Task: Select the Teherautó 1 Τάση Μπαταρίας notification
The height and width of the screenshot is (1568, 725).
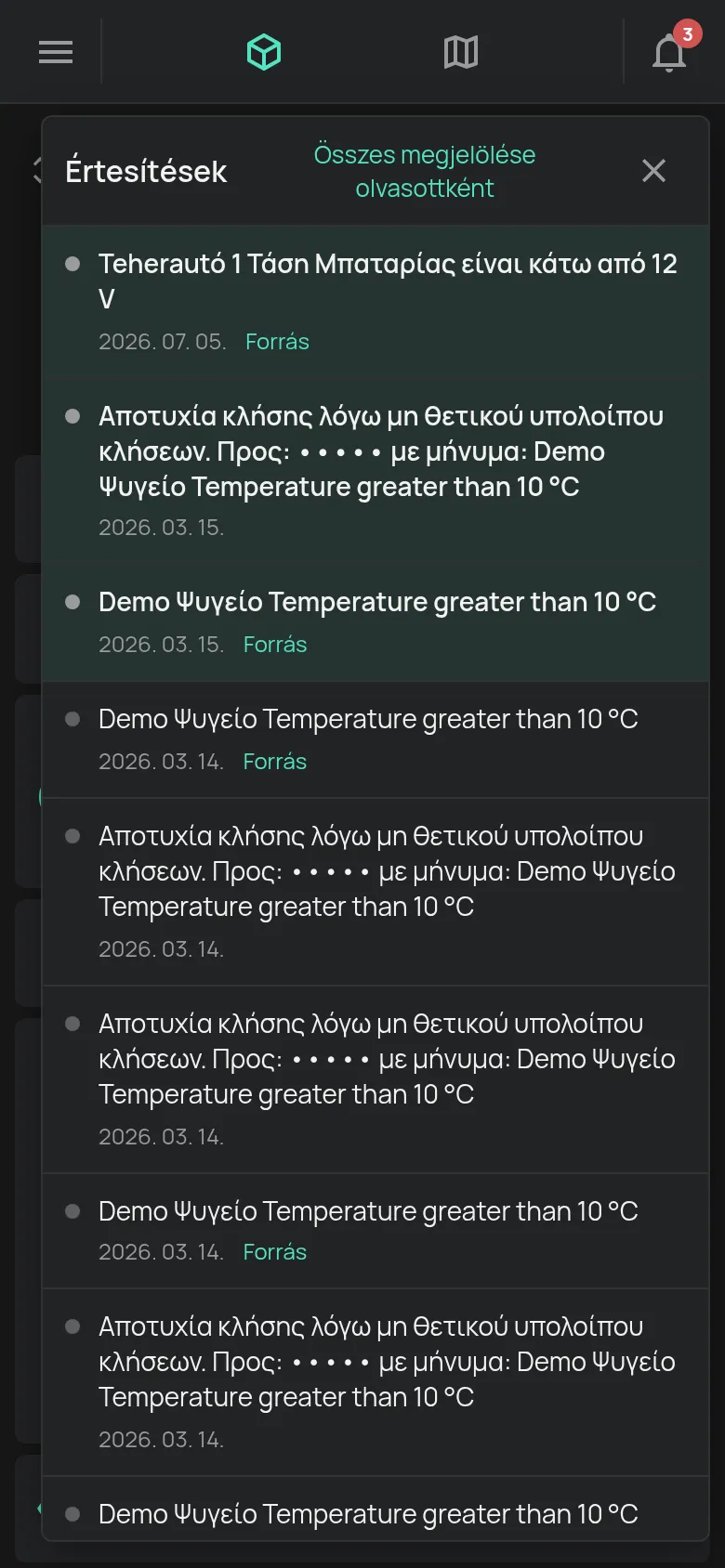Action: 376,301
